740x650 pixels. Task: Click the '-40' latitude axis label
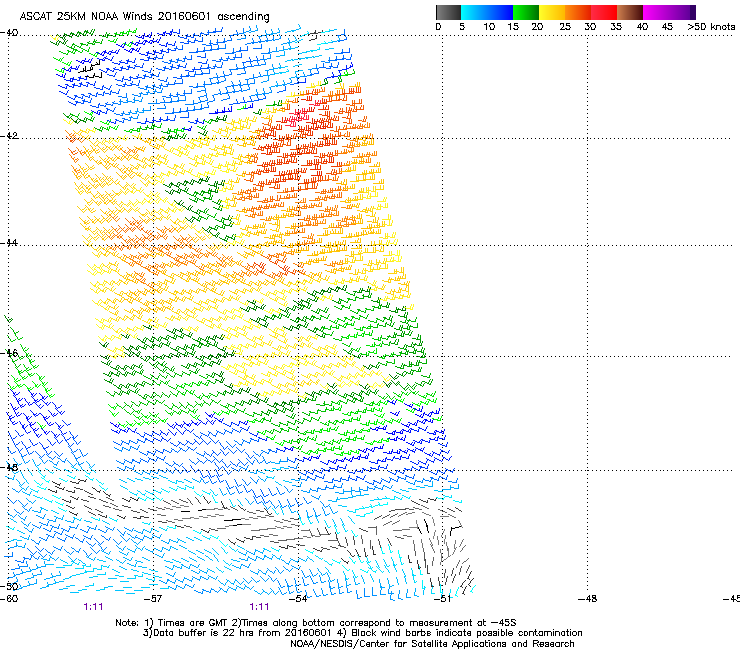[9, 33]
